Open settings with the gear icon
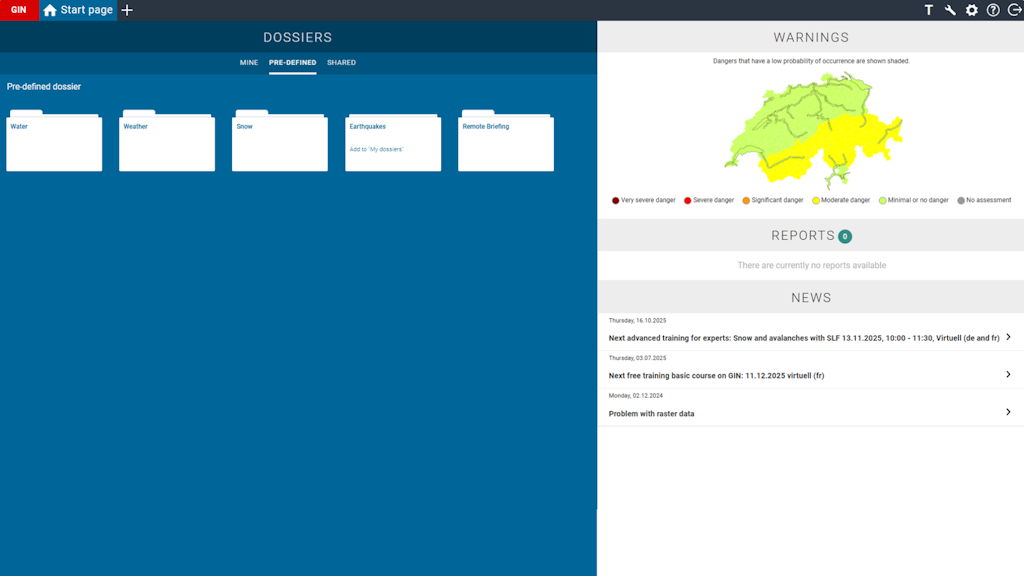 [970, 10]
